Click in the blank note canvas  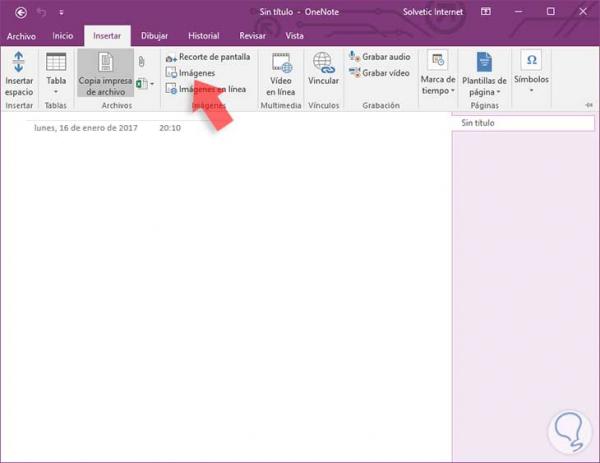tap(226, 287)
